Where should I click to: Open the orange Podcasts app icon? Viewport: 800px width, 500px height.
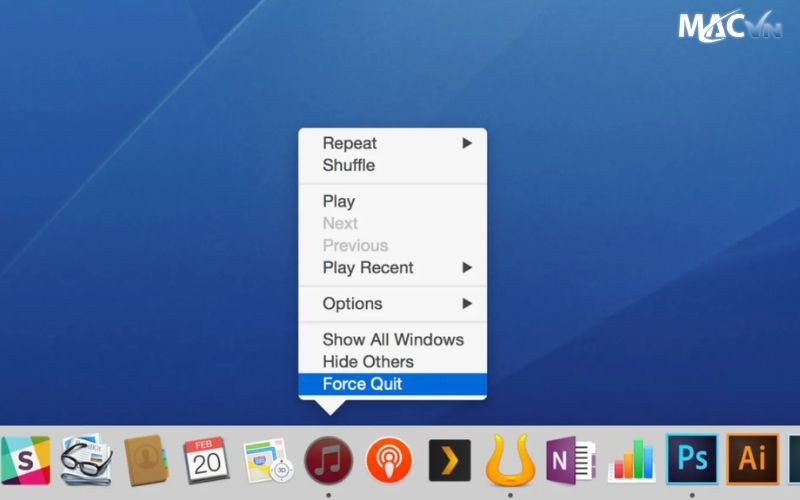389,460
